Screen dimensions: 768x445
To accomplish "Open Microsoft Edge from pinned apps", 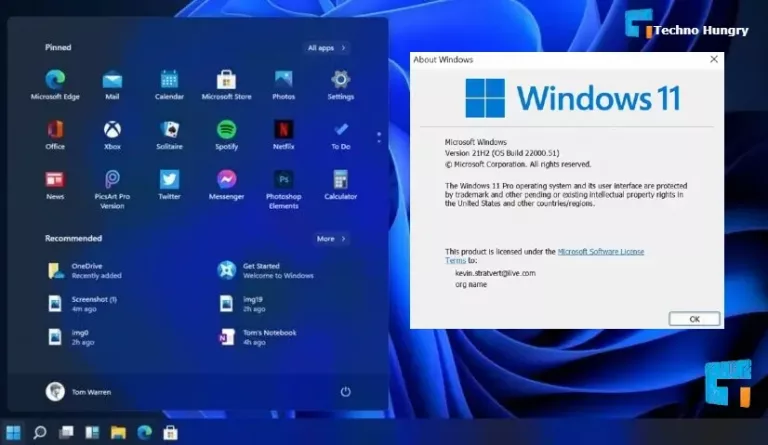I will [x=55, y=85].
